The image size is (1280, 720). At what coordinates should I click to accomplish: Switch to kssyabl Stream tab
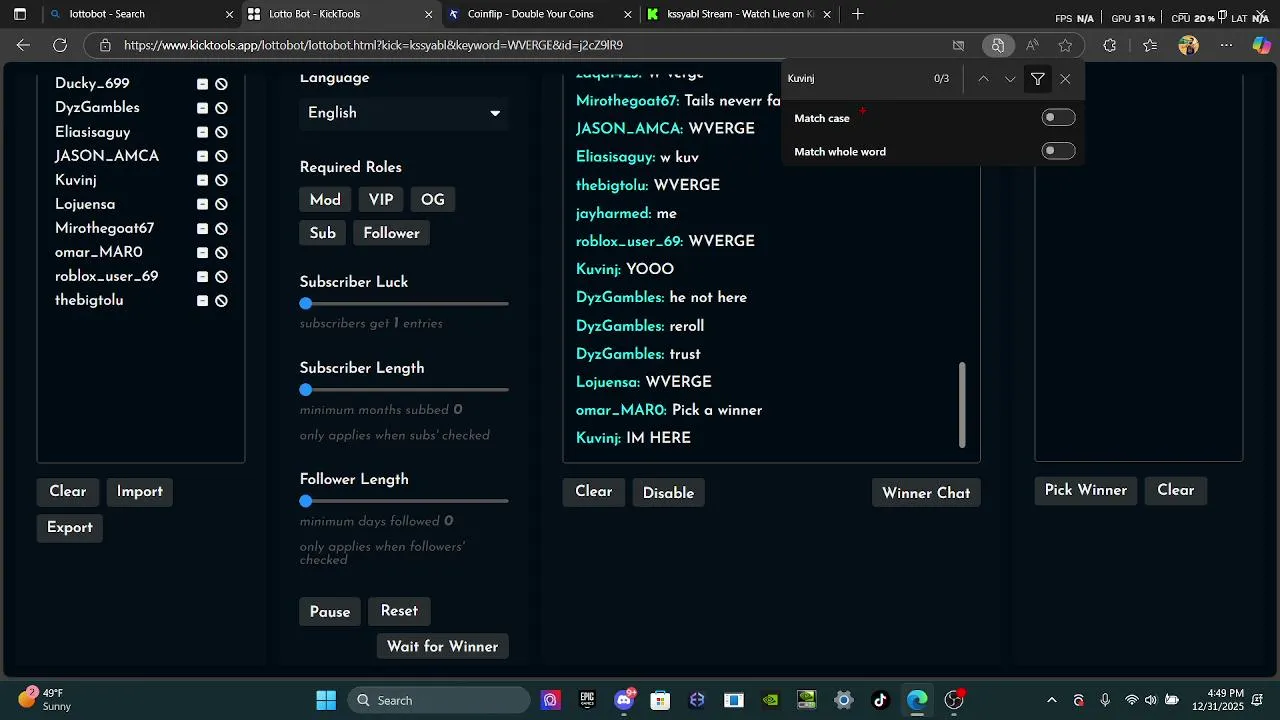pyautogui.click(x=739, y=14)
